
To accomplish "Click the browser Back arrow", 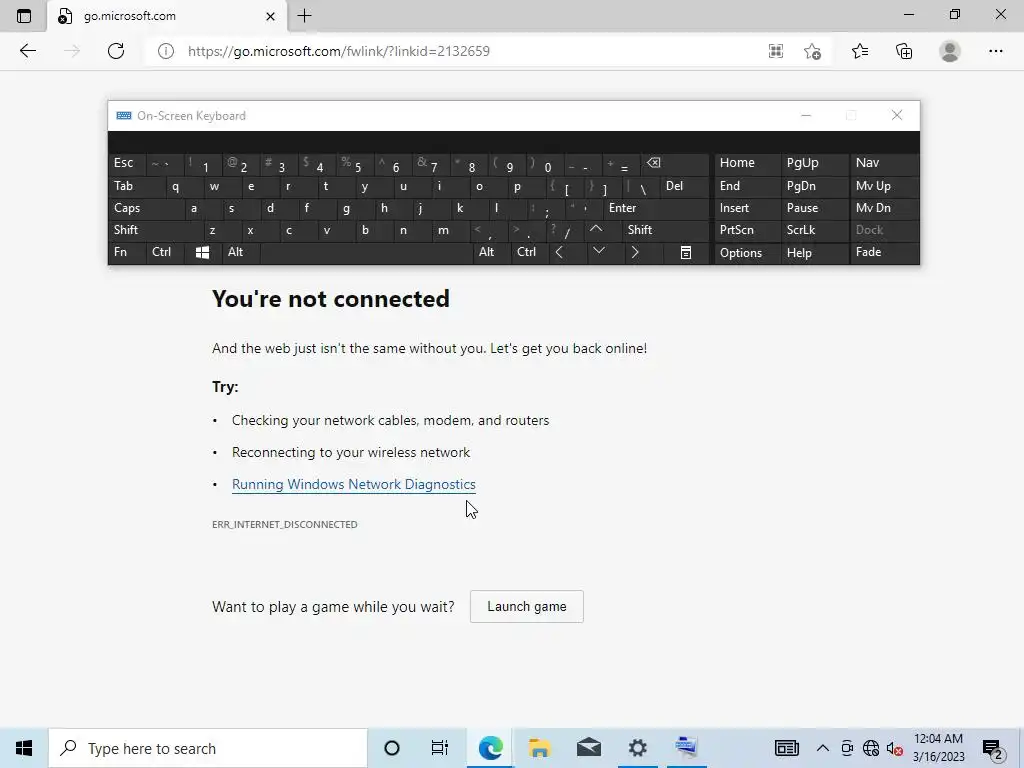I will tap(27, 51).
